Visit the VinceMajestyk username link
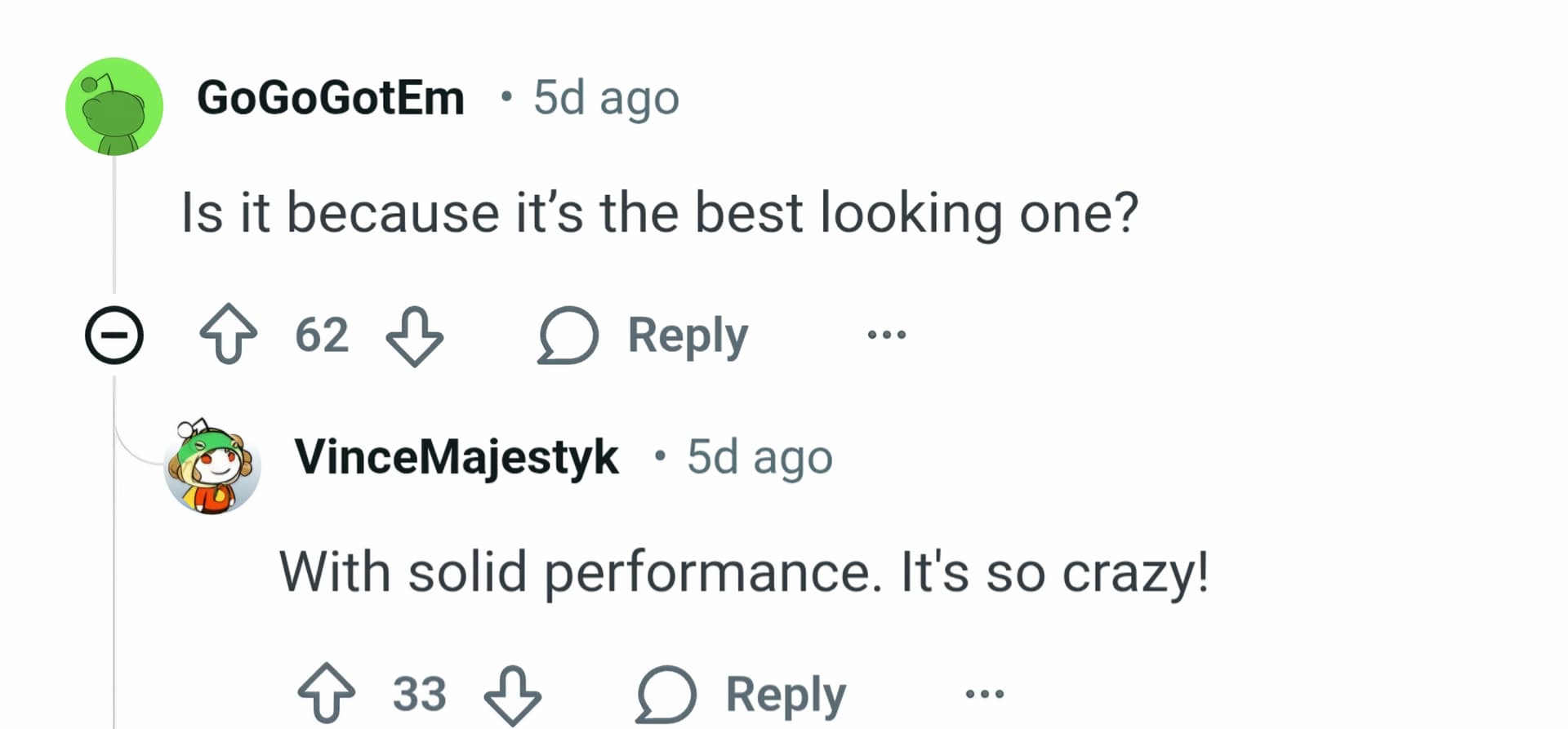Image resolution: width=1568 pixels, height=729 pixels. click(457, 456)
